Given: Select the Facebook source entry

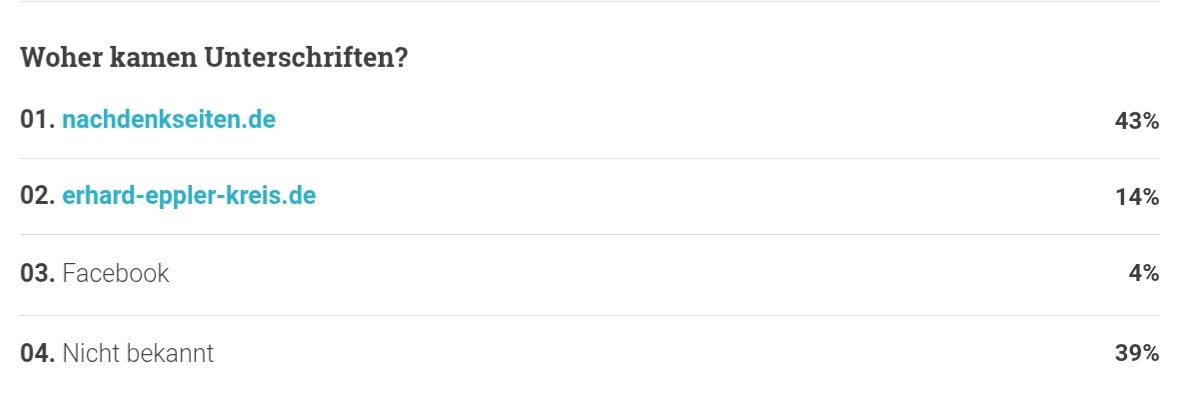Looking at the screenshot, I should [x=115, y=273].
